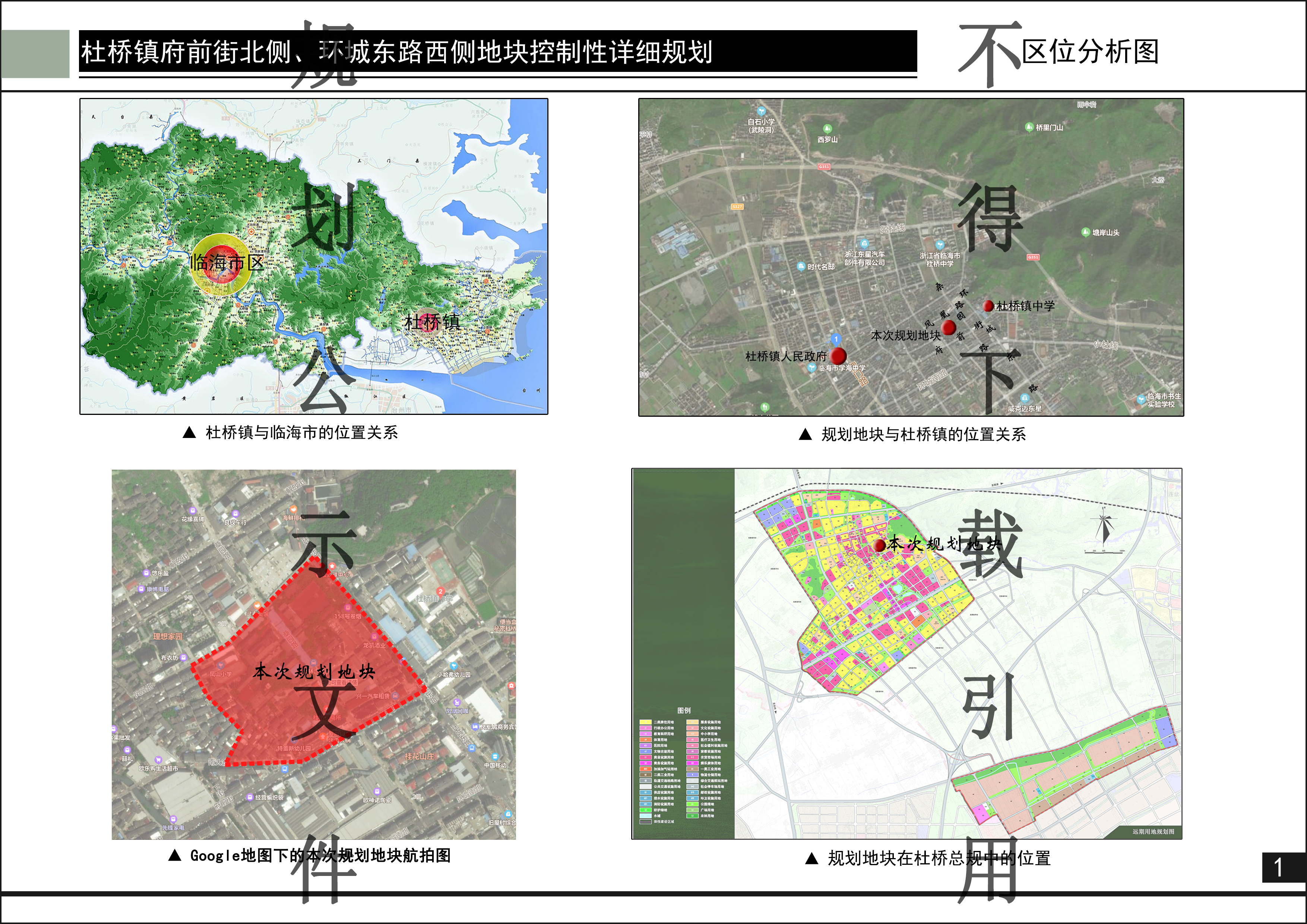Click the 桥里门山 mountain icon
The image size is (1307, 924).
(x=1029, y=127)
